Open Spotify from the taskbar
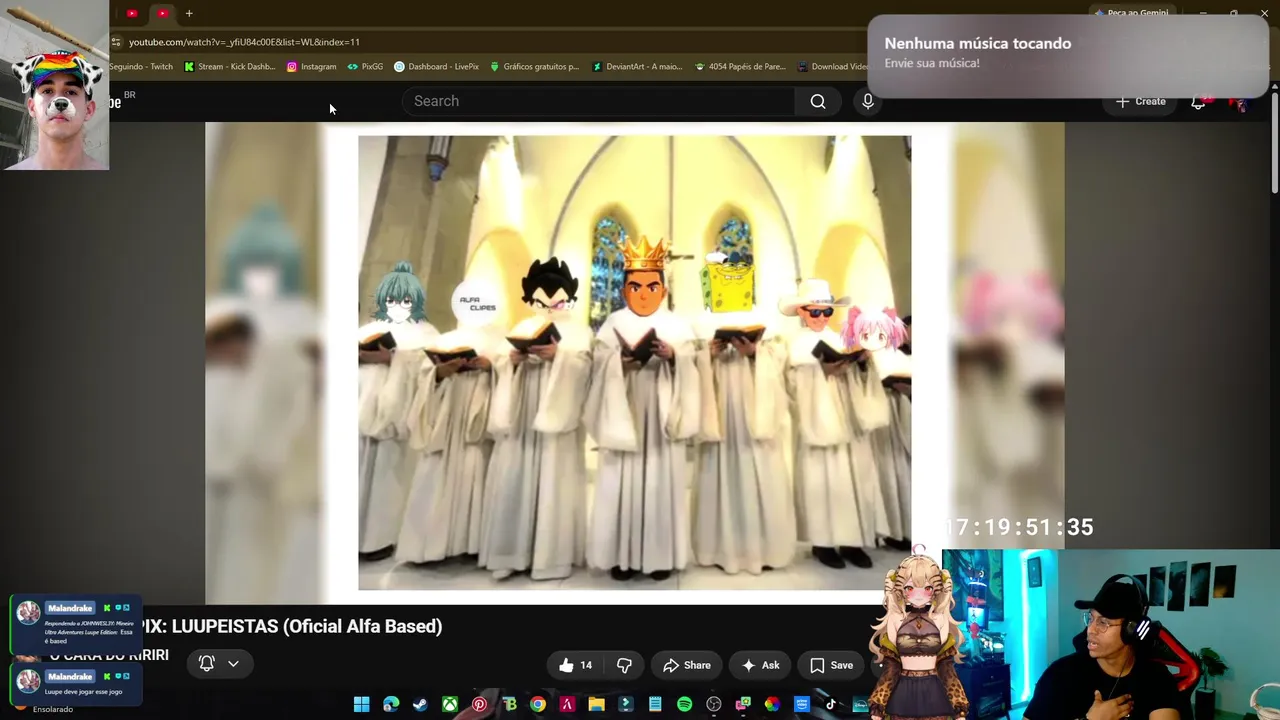This screenshot has width=1280, height=720. coord(684,704)
